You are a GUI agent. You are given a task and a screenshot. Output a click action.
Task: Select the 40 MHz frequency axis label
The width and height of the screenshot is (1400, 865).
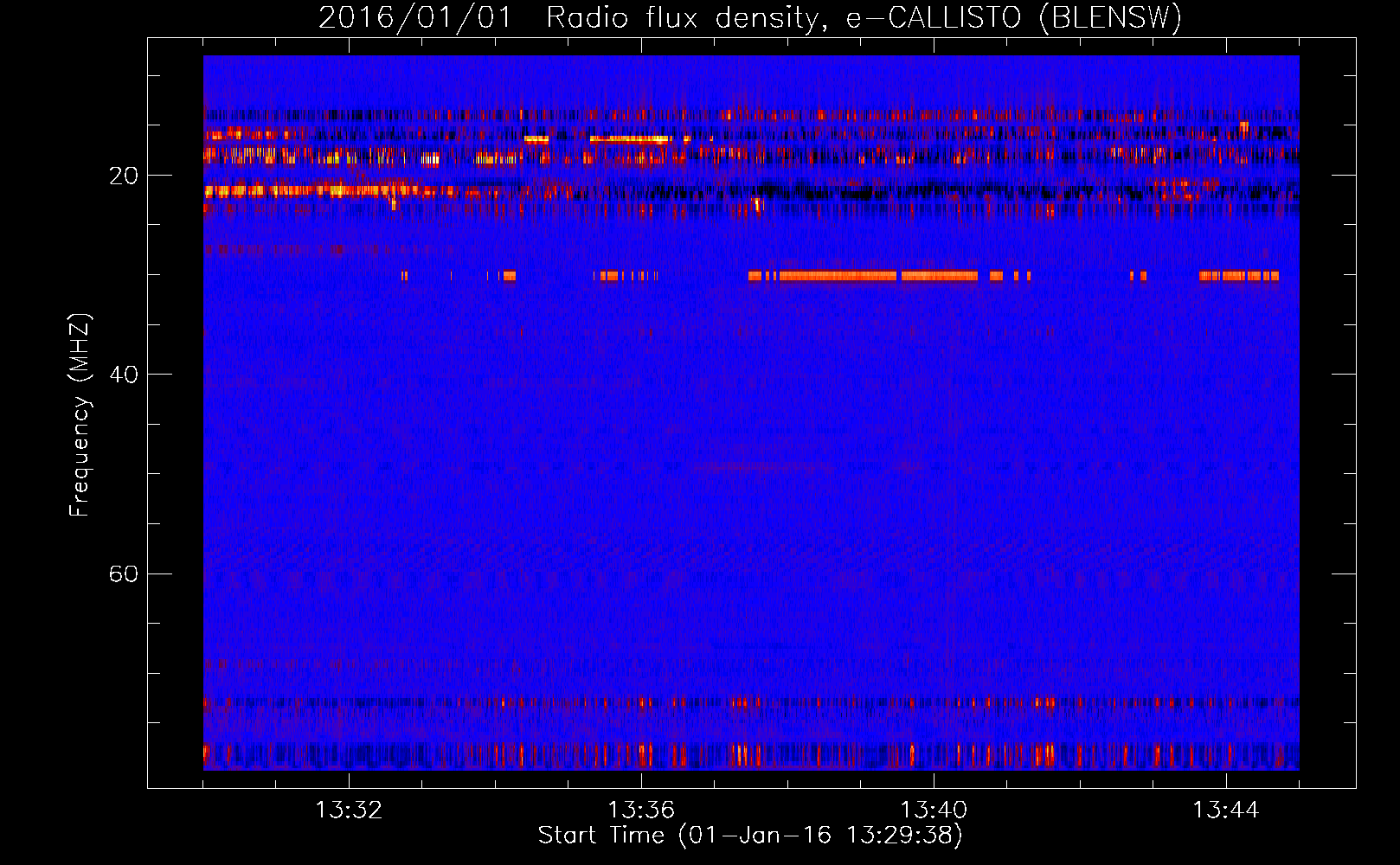(x=123, y=375)
